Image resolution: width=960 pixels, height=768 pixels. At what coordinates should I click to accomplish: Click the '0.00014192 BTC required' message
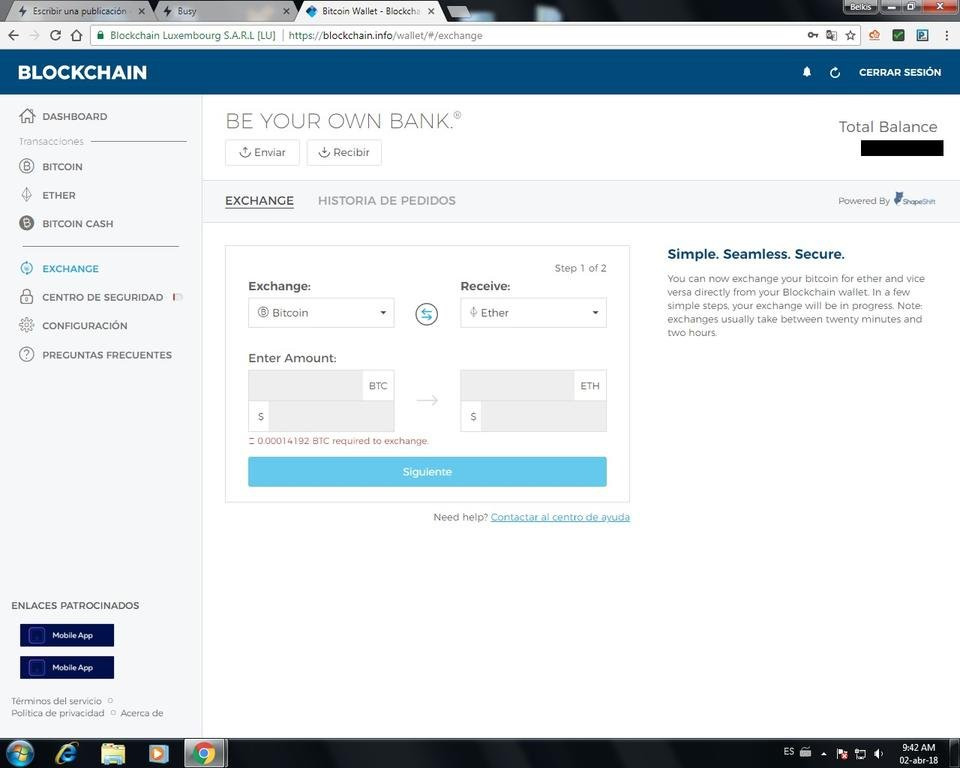[x=339, y=441]
